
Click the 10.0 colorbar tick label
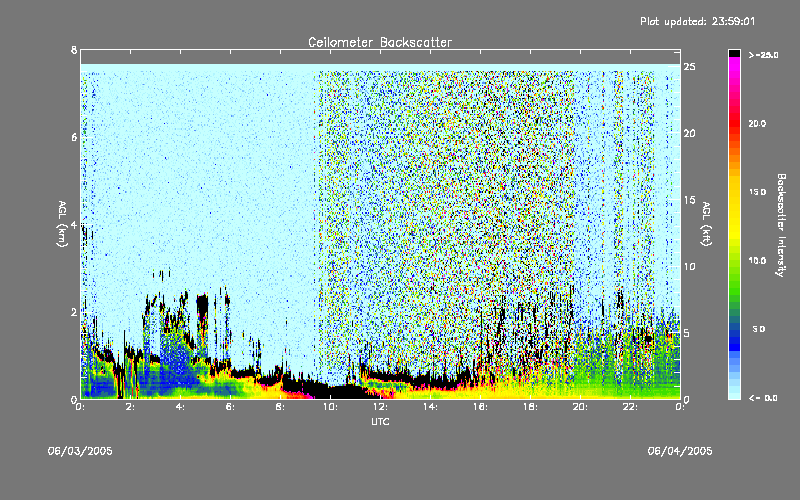click(757, 261)
